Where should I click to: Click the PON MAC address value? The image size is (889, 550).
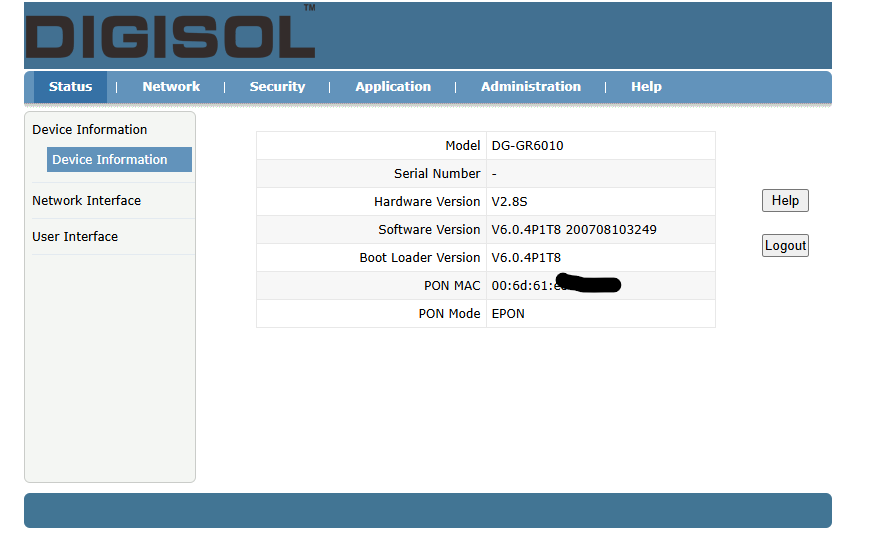click(x=556, y=284)
